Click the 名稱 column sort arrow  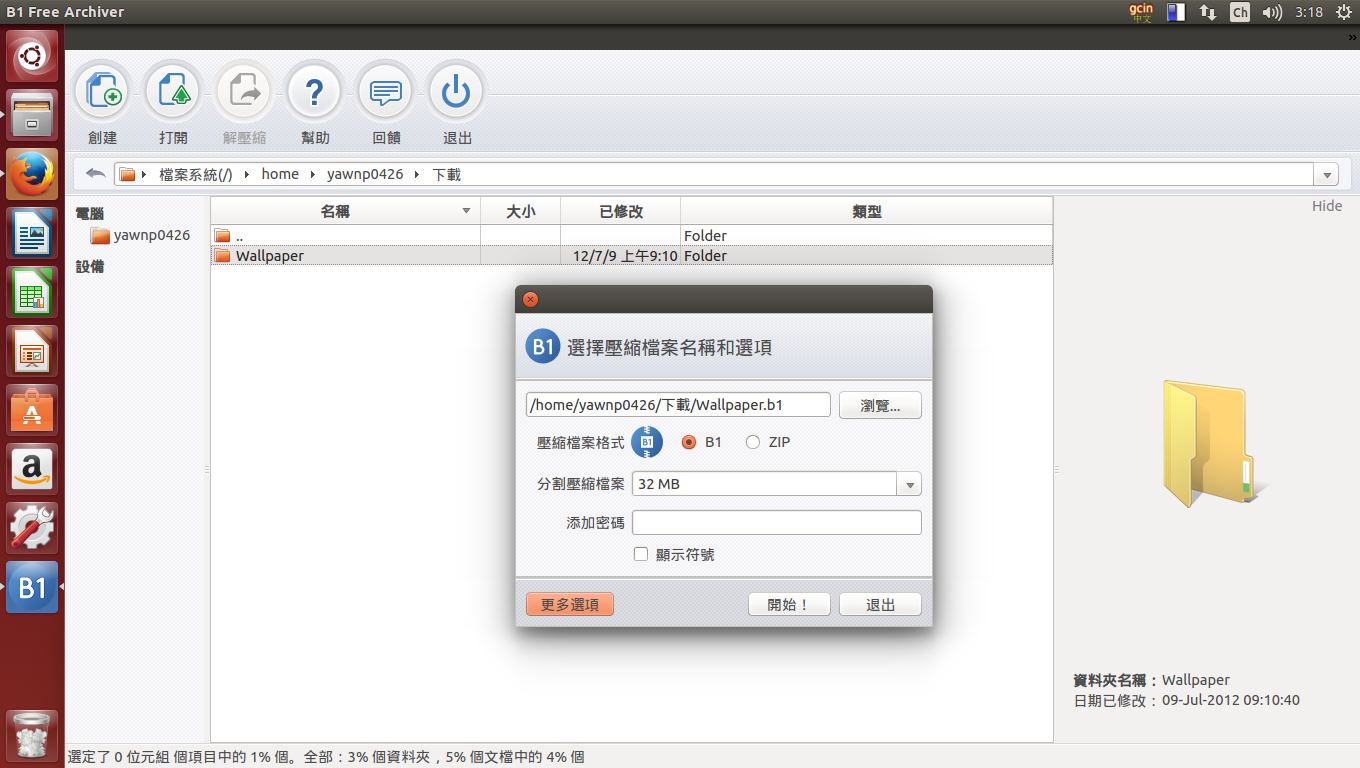(x=466, y=211)
